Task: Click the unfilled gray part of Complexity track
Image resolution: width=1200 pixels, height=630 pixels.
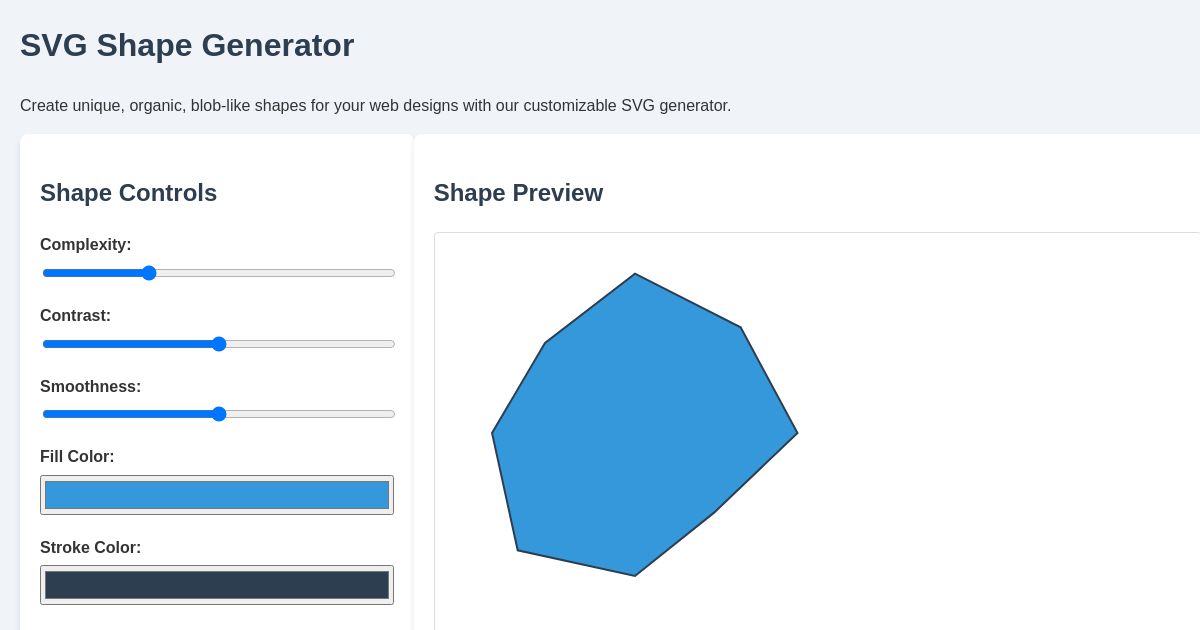Action: 275,273
